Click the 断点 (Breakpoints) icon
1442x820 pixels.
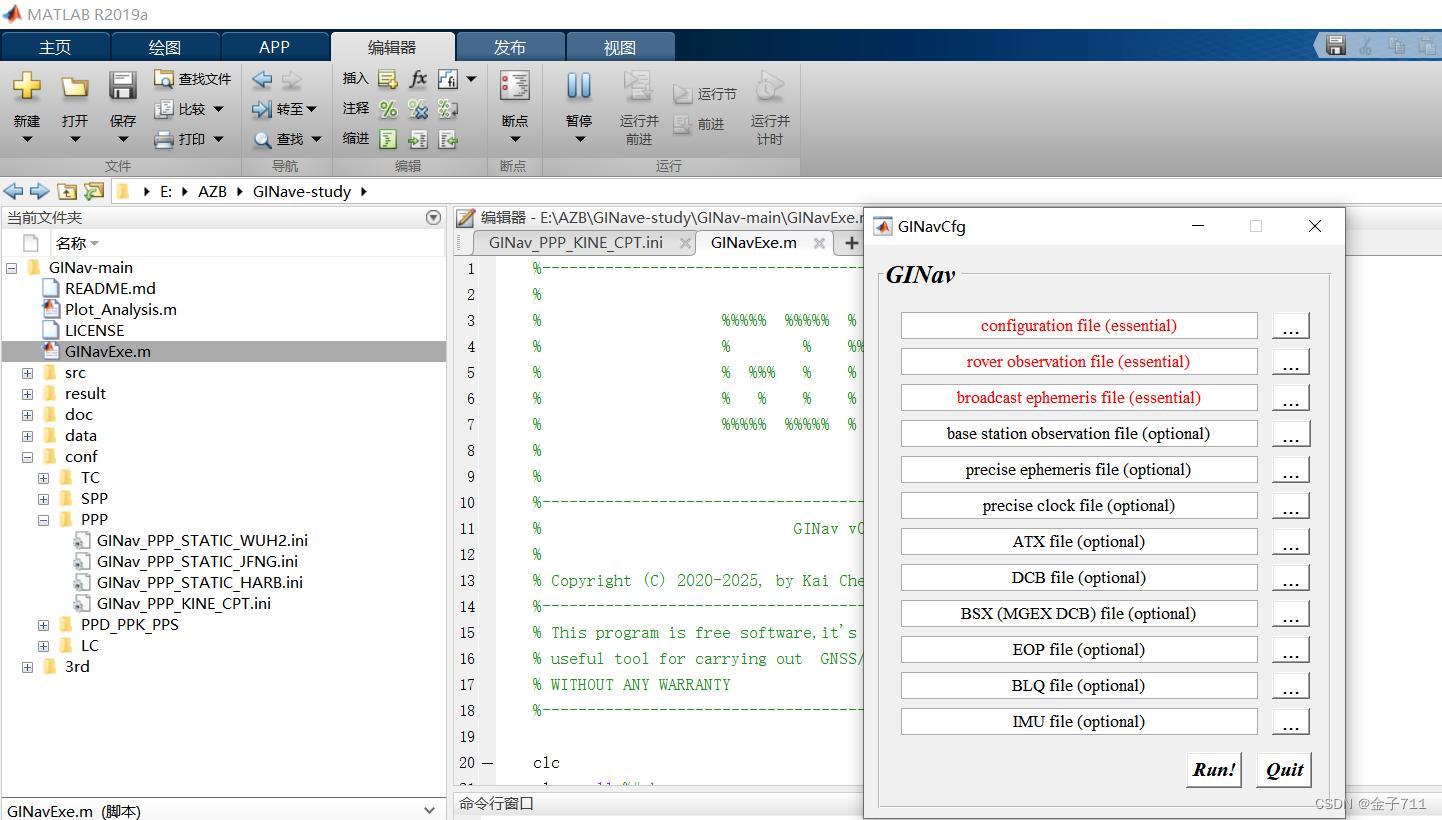click(x=515, y=86)
